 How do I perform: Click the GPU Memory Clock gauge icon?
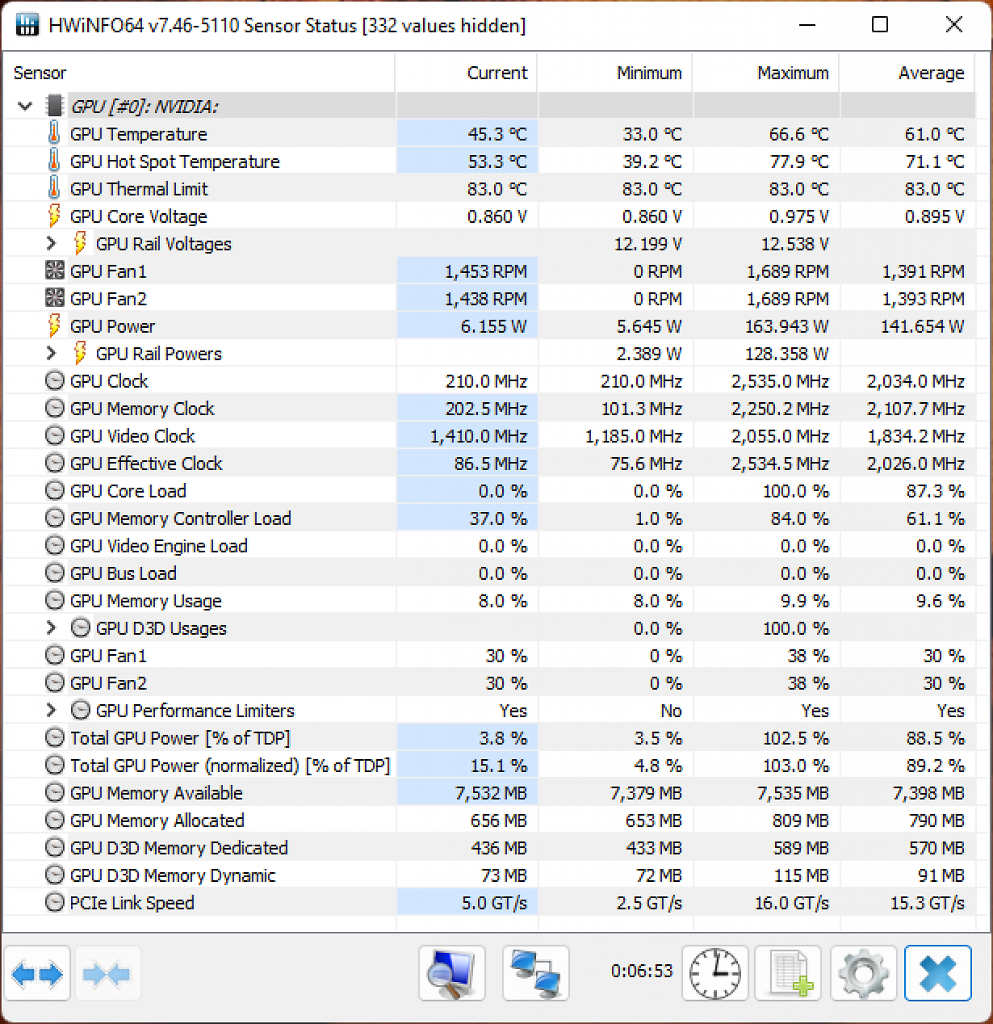point(54,408)
